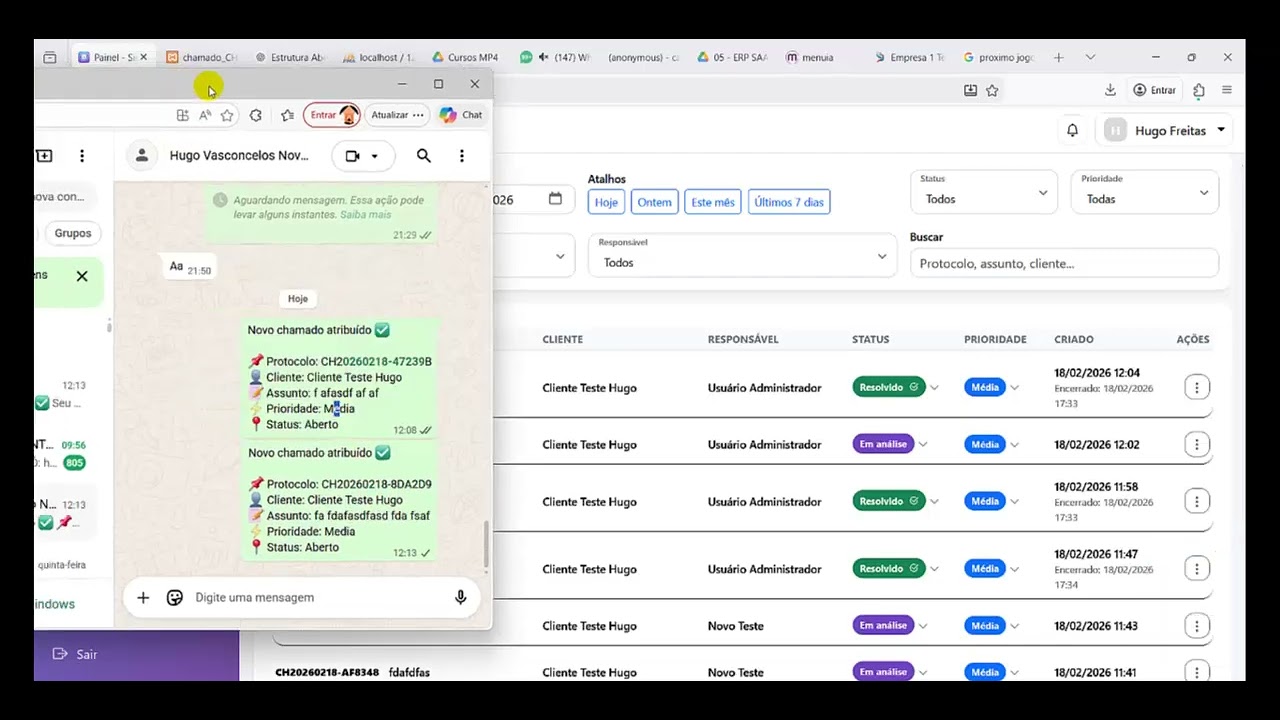Open the Firefox downloads icon
The height and width of the screenshot is (720, 1280).
[x=1110, y=90]
